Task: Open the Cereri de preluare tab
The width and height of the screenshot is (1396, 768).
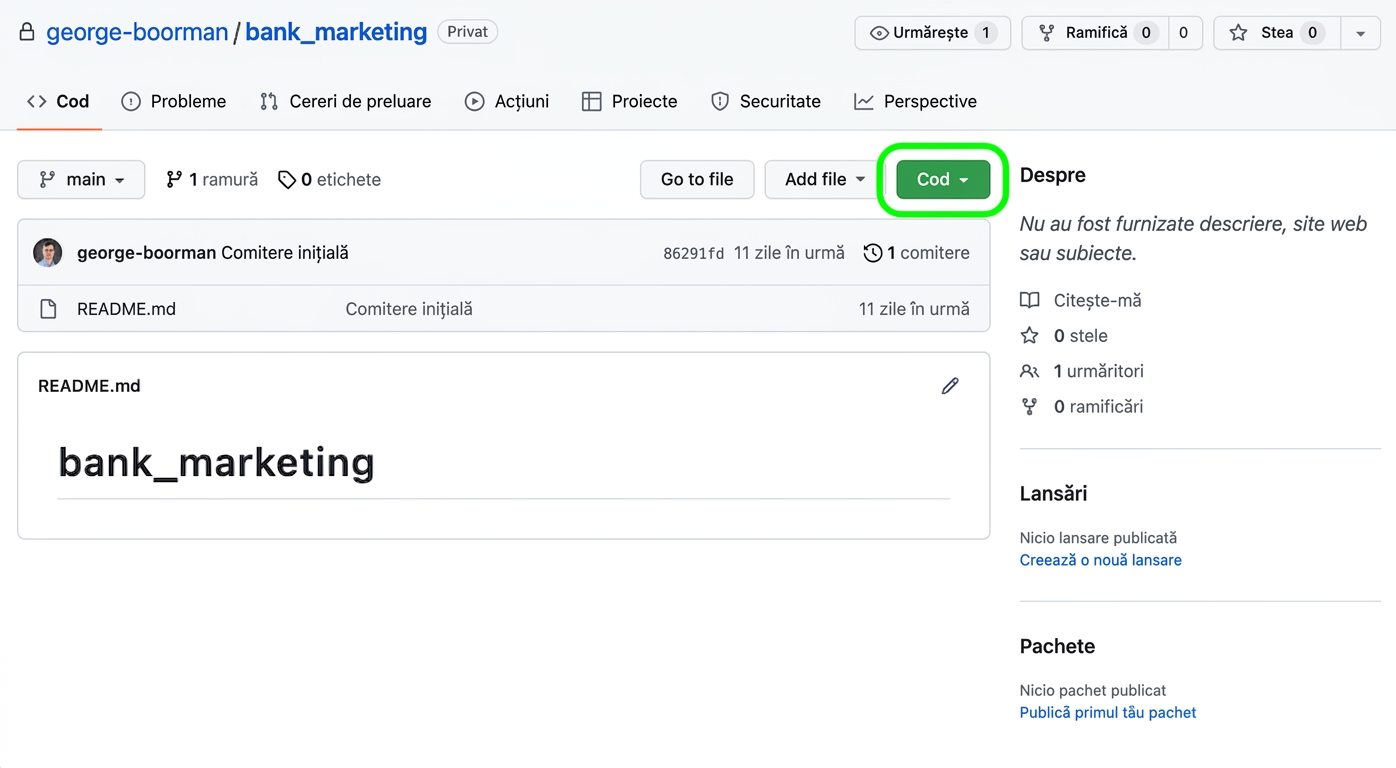Action: tap(345, 101)
